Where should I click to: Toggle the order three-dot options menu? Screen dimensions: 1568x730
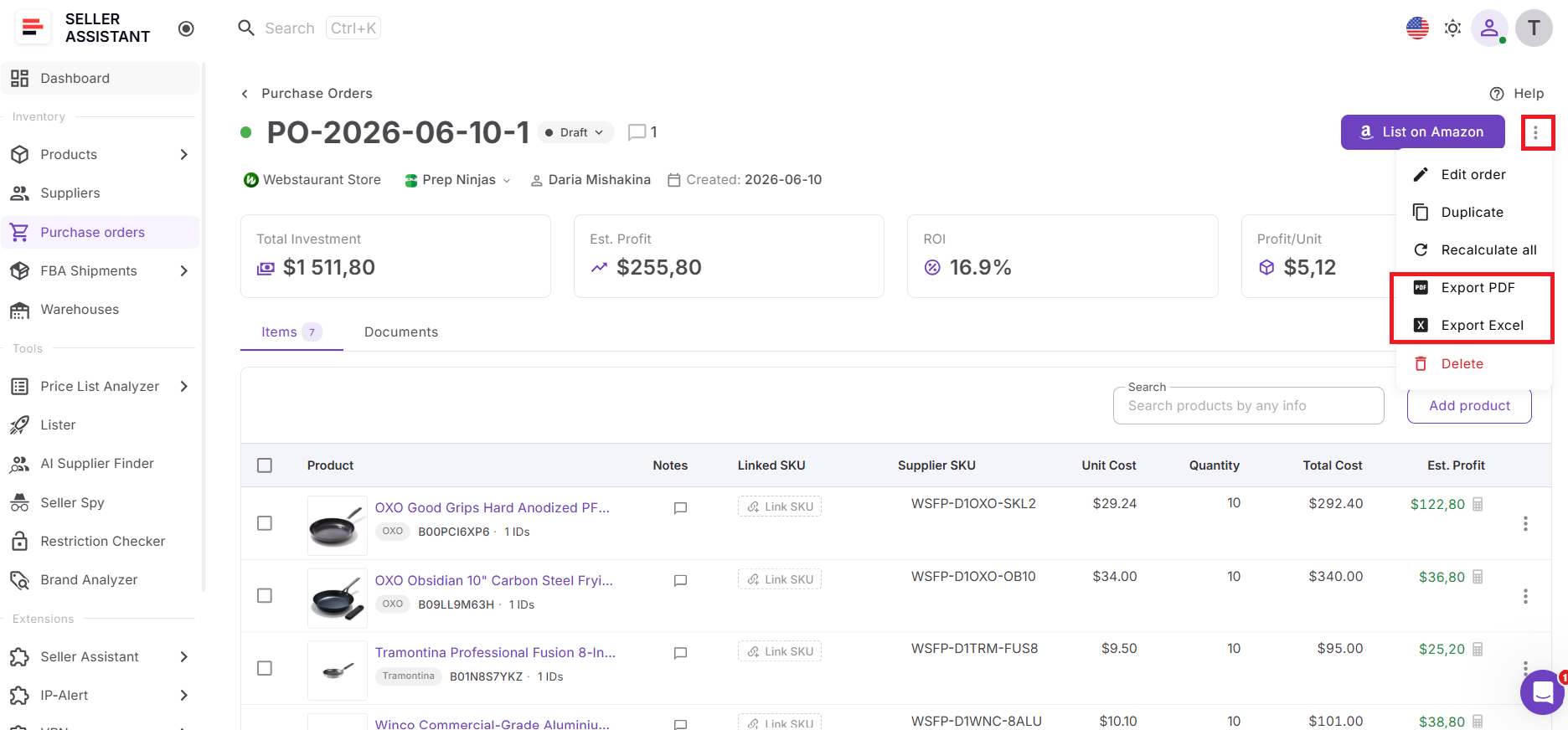(1535, 132)
